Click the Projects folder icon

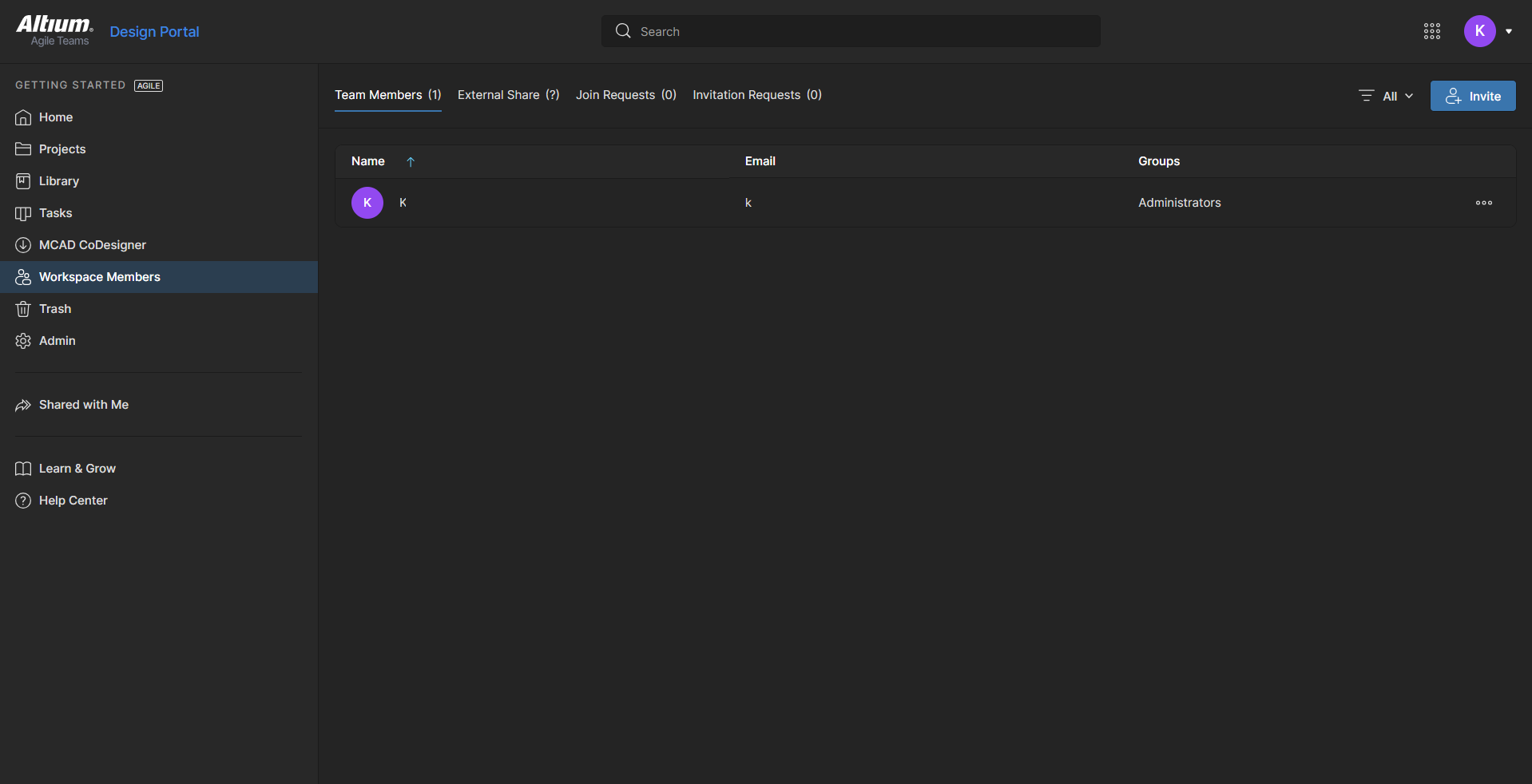(x=23, y=149)
